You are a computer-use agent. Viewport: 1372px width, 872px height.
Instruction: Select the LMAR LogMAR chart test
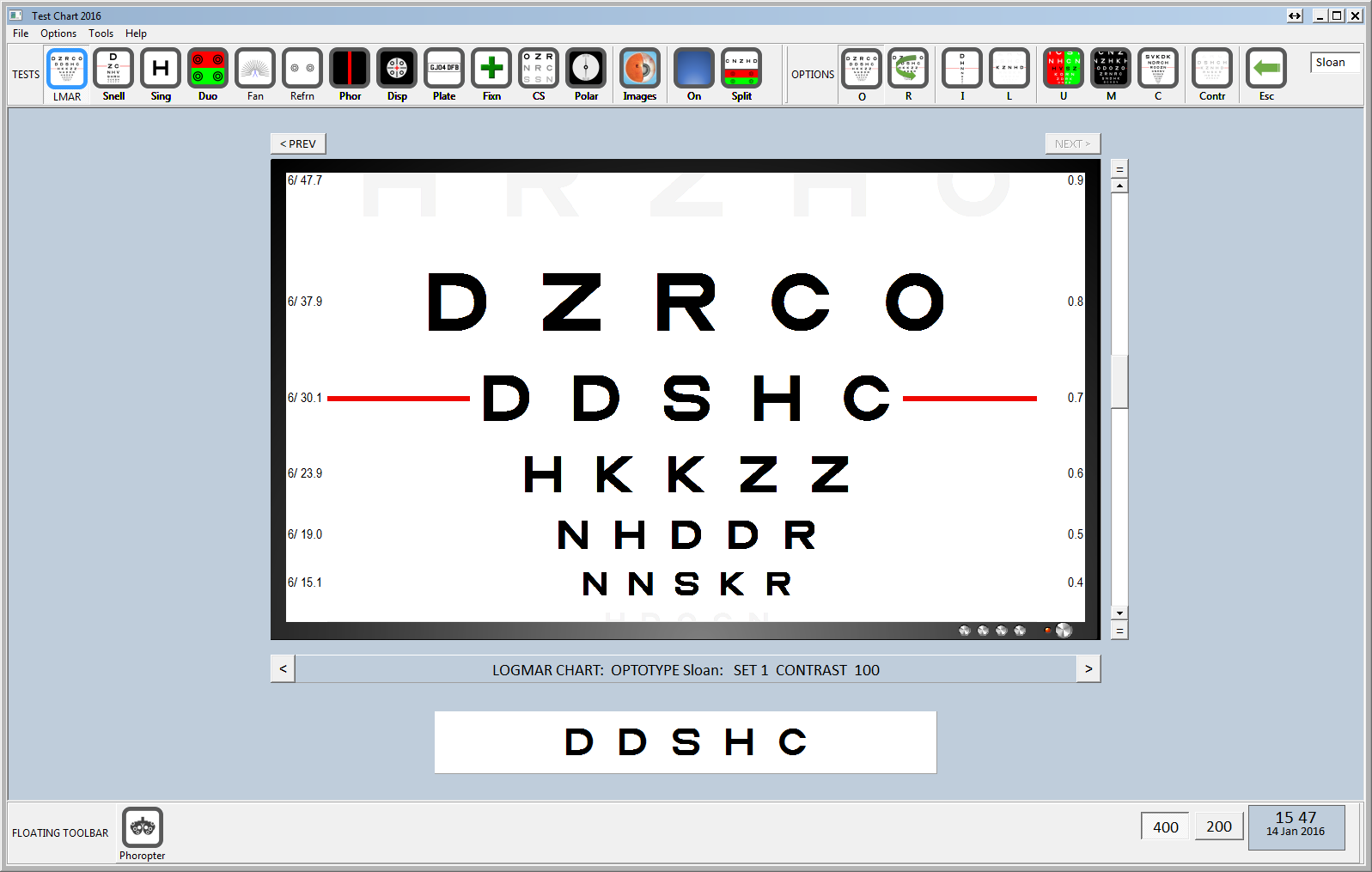[x=67, y=69]
